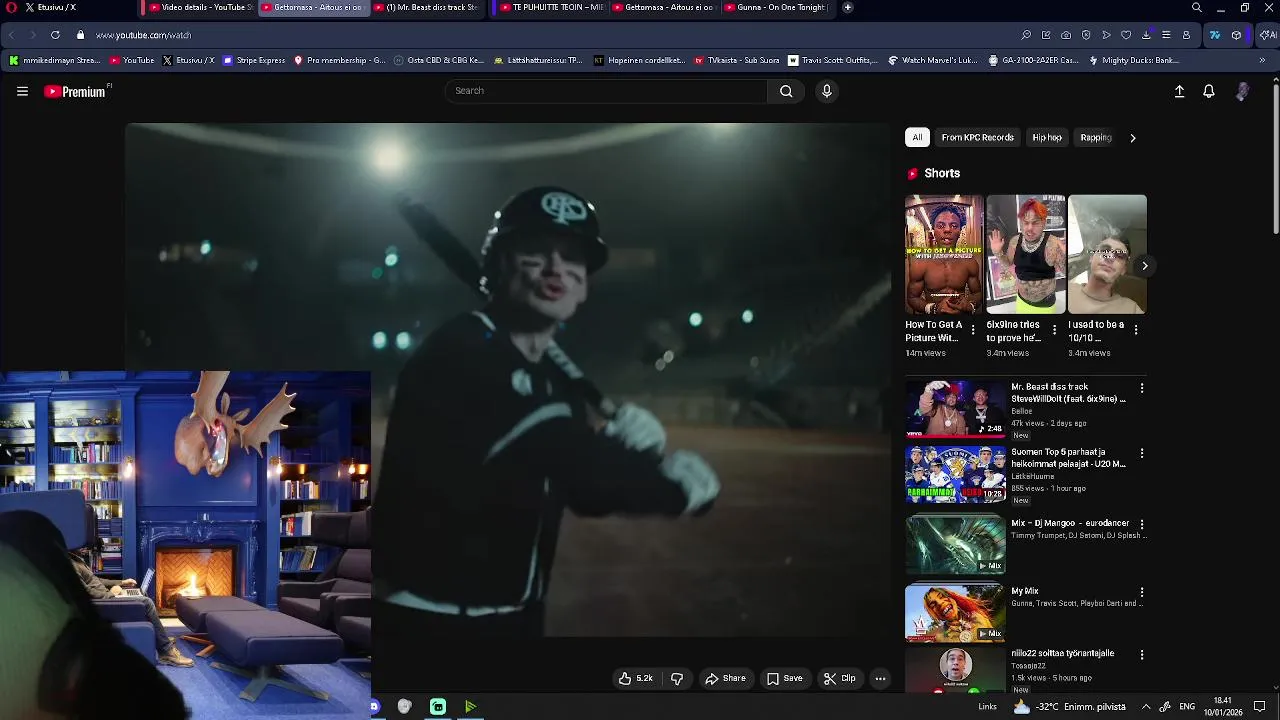Select 'From KPC Records' filter chip
The image size is (1280, 720).
point(977,137)
